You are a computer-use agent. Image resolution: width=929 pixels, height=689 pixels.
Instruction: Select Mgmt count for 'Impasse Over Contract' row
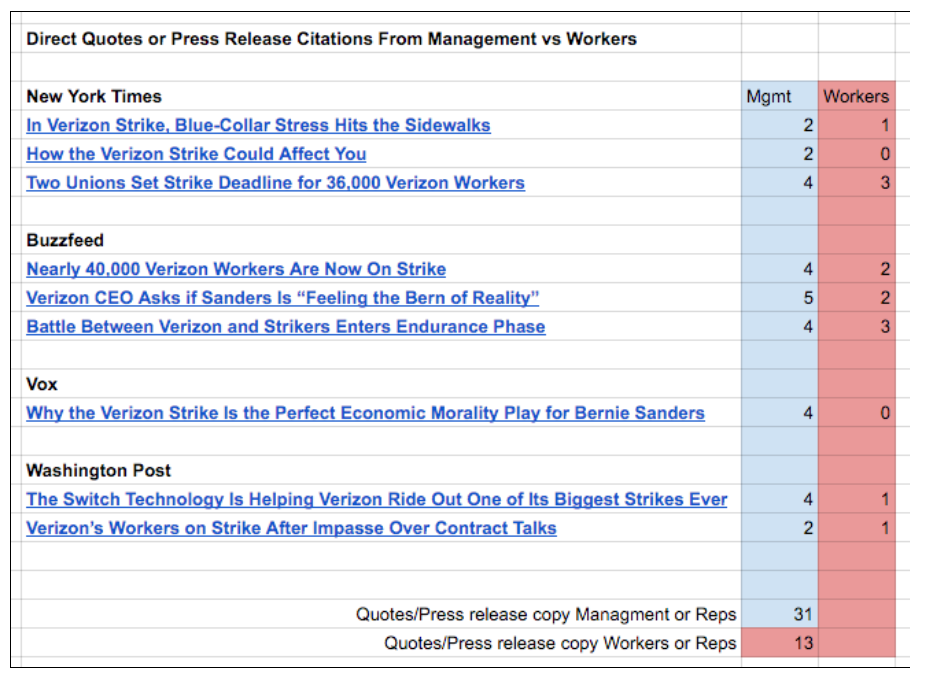pyautogui.click(x=780, y=528)
